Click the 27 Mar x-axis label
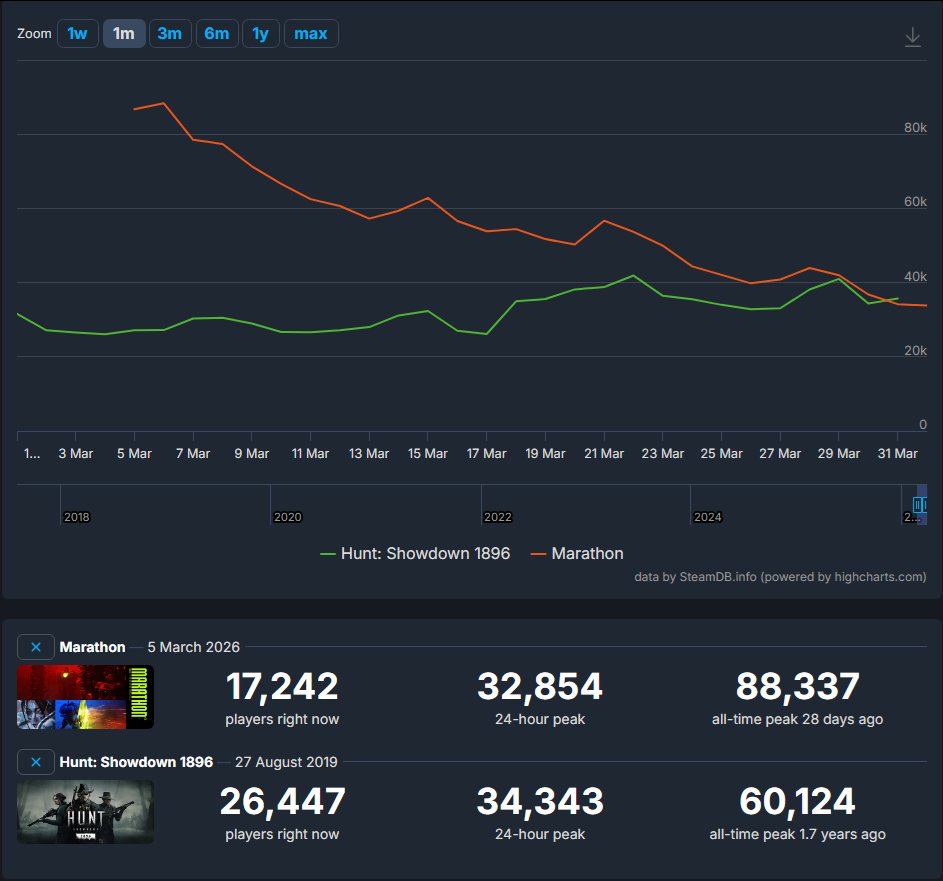This screenshot has width=943, height=881. tap(780, 453)
